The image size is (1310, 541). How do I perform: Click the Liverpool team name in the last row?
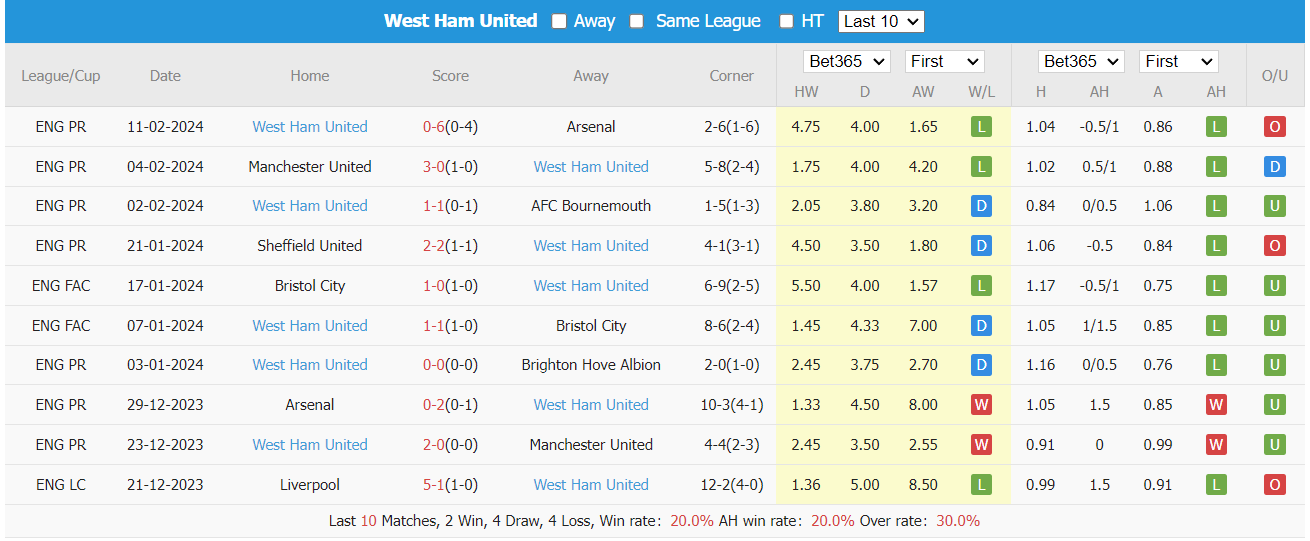310,485
